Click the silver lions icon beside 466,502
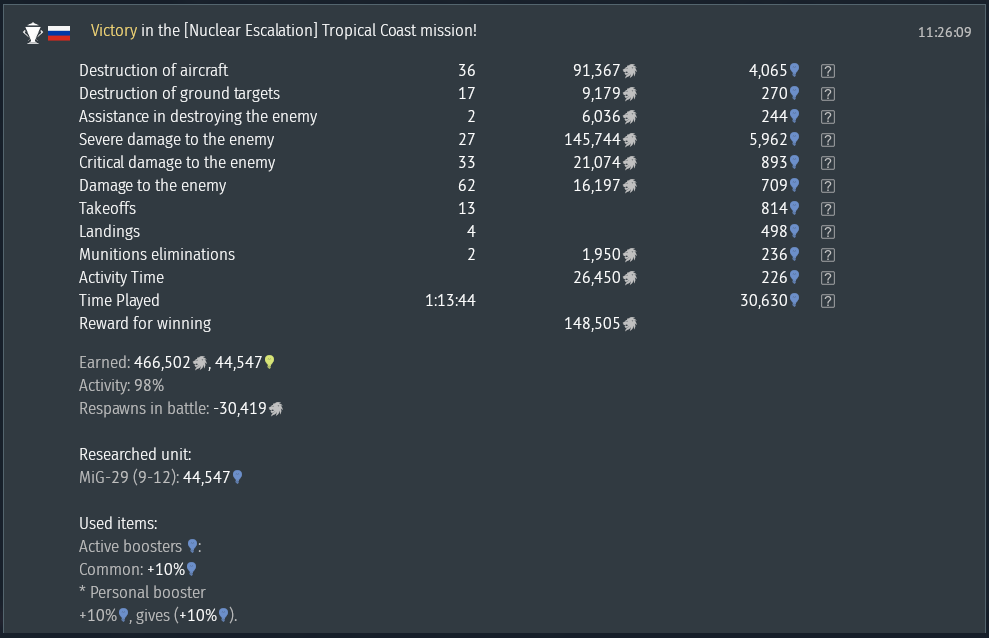989x638 pixels. tap(200, 362)
